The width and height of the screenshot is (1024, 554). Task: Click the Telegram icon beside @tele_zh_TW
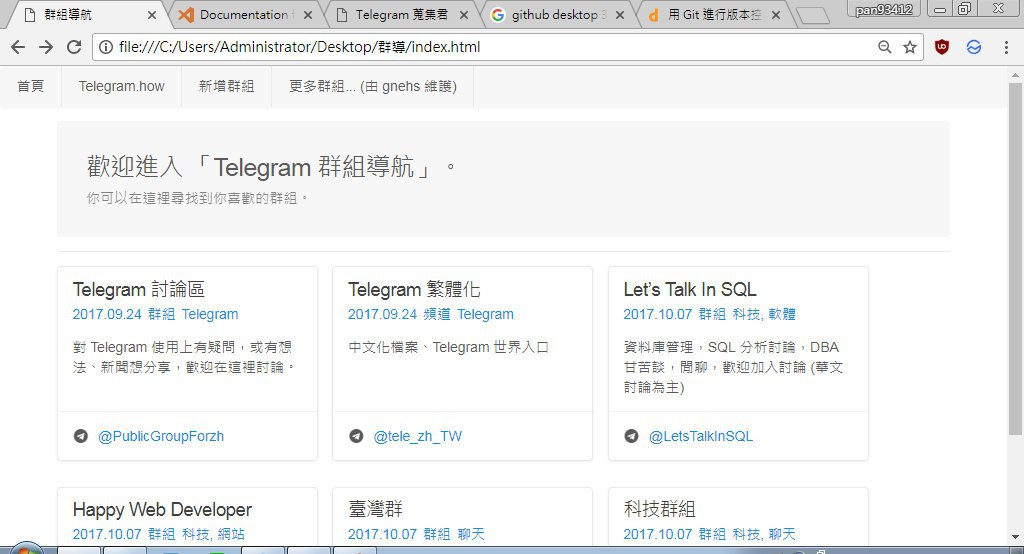point(356,436)
